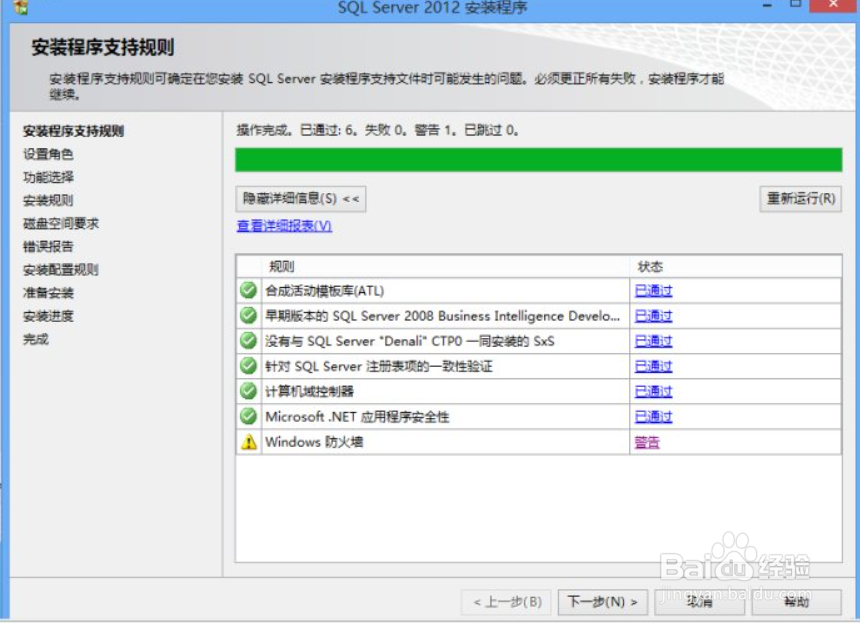Select the 针对 SQL Server 注册表项的一致性验证 text
This screenshot has width=860, height=624.
[x=379, y=366]
